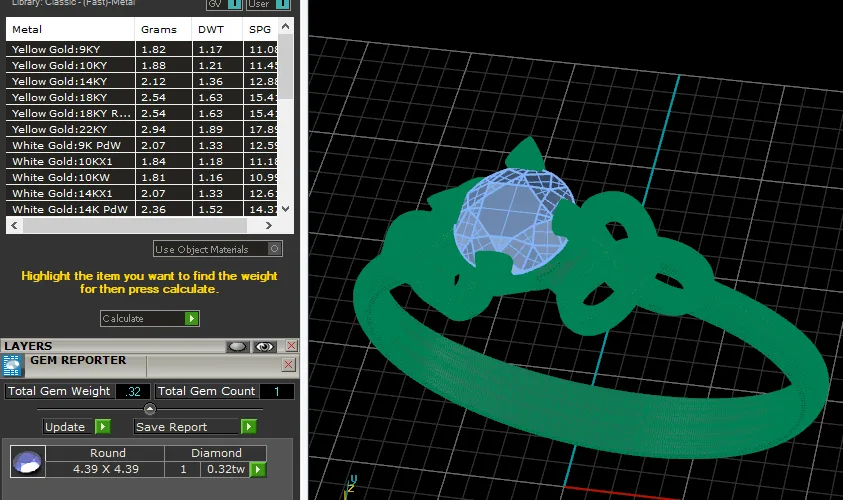Select the White Gold:14KX1 row
The height and width of the screenshot is (500, 843).
(x=142, y=194)
